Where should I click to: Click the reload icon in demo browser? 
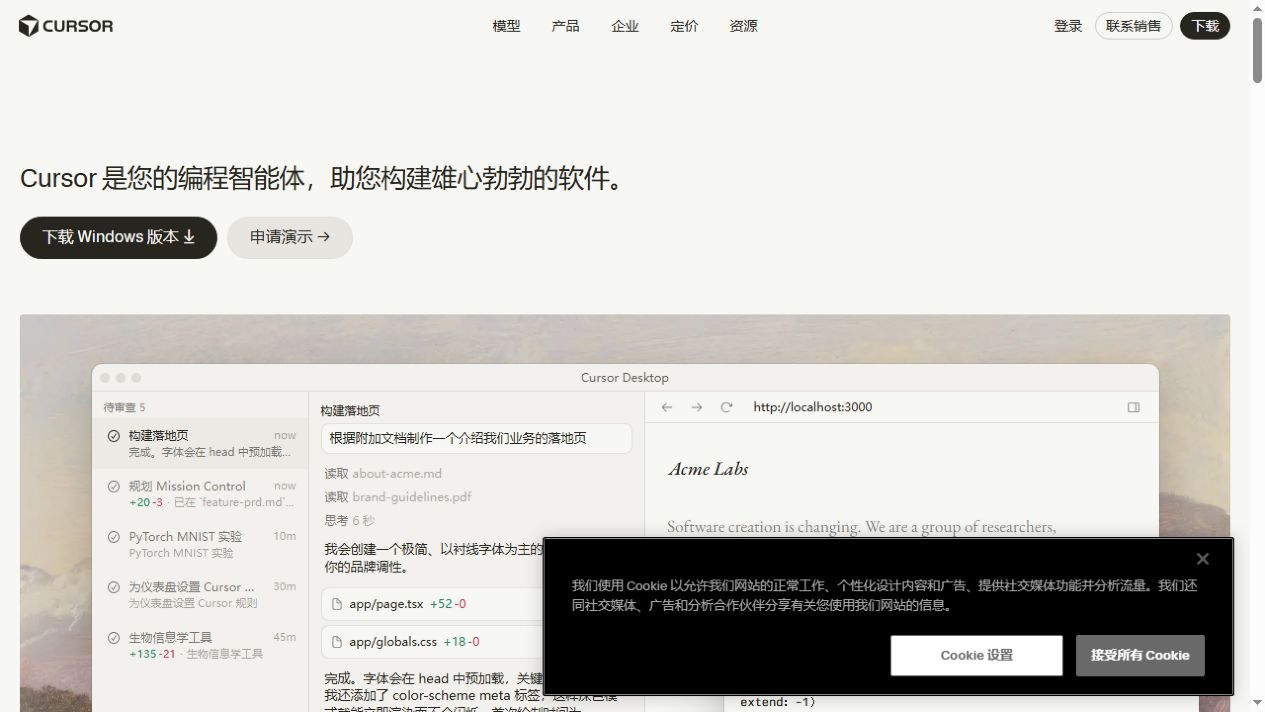(727, 407)
